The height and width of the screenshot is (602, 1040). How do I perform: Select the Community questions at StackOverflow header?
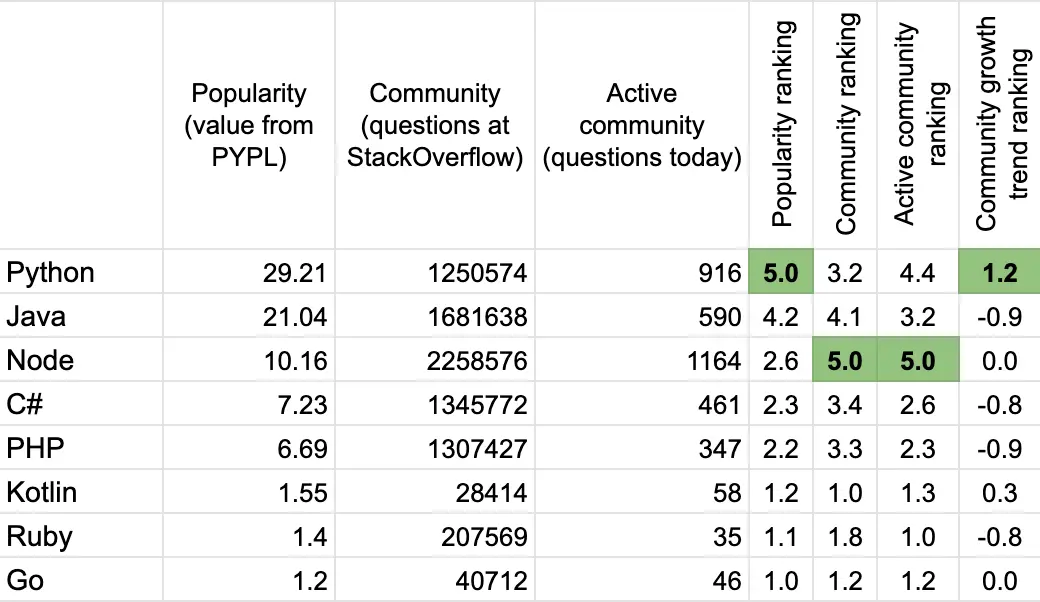tap(435, 125)
